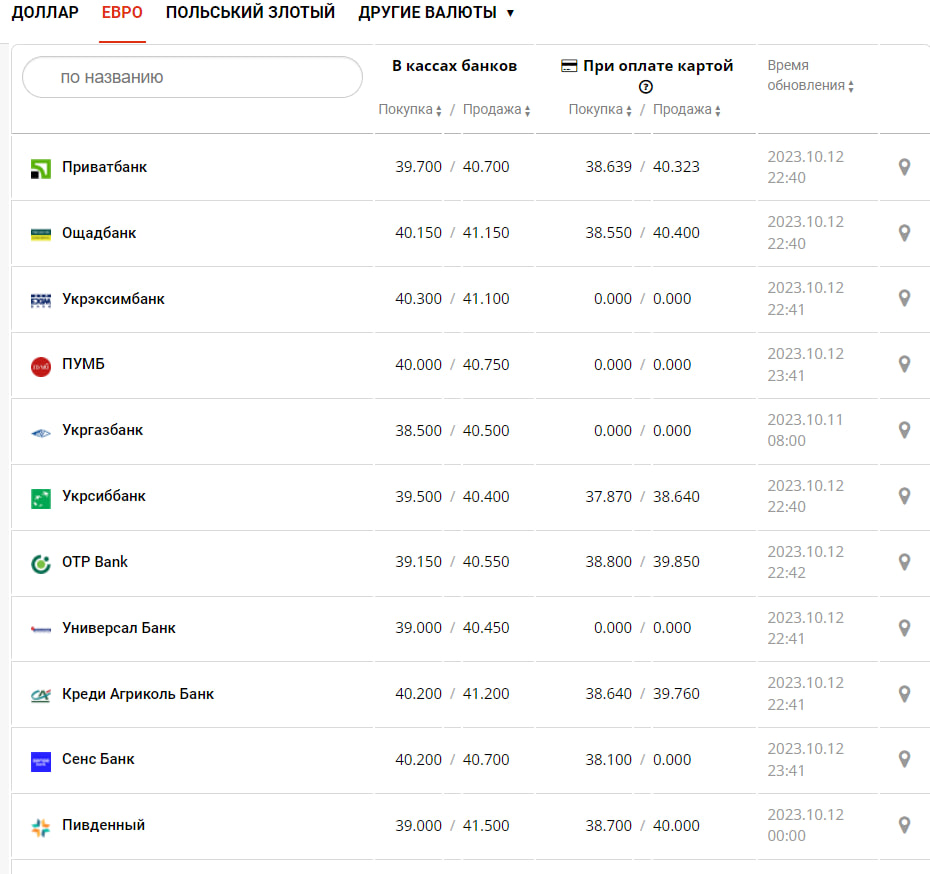930x874 pixels.
Task: Click the help question mark under card payment
Action: 646,87
